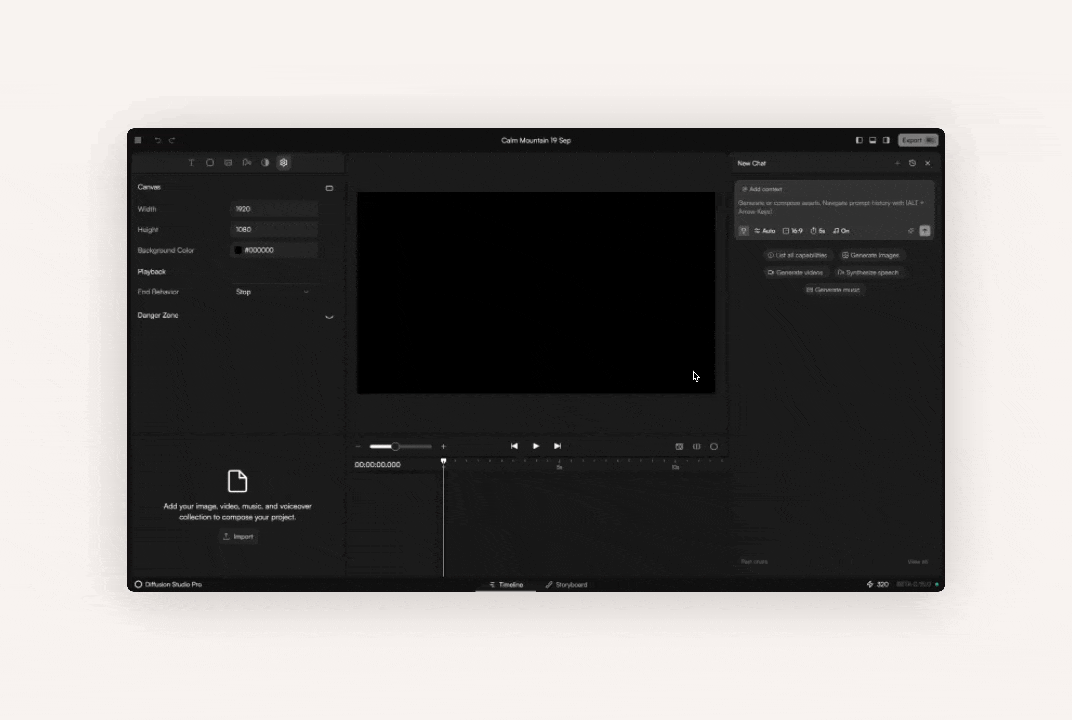Start a new chat with the plus icon
The height and width of the screenshot is (720, 1072).
(x=897, y=163)
